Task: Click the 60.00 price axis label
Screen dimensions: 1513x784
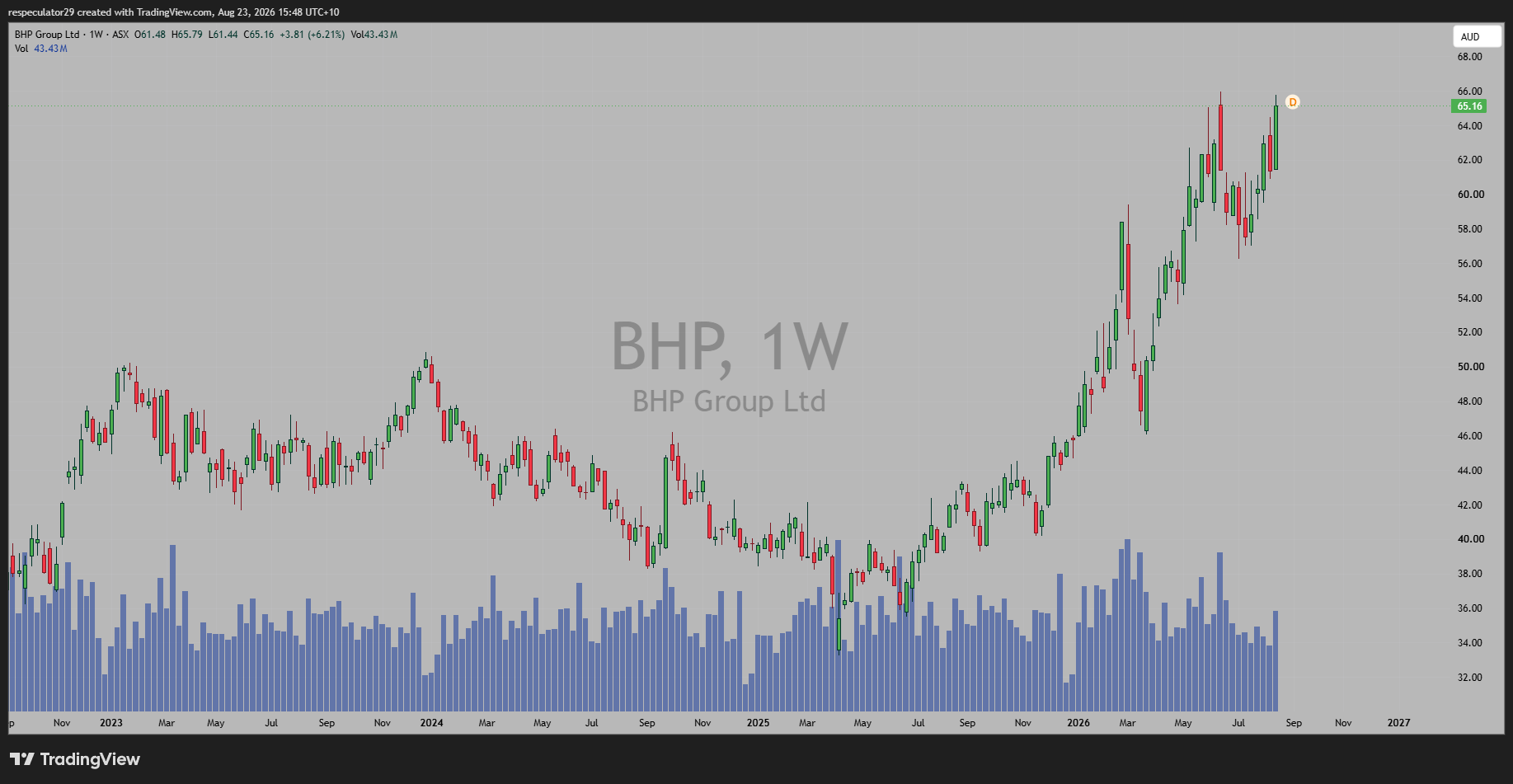Action: [1470, 195]
